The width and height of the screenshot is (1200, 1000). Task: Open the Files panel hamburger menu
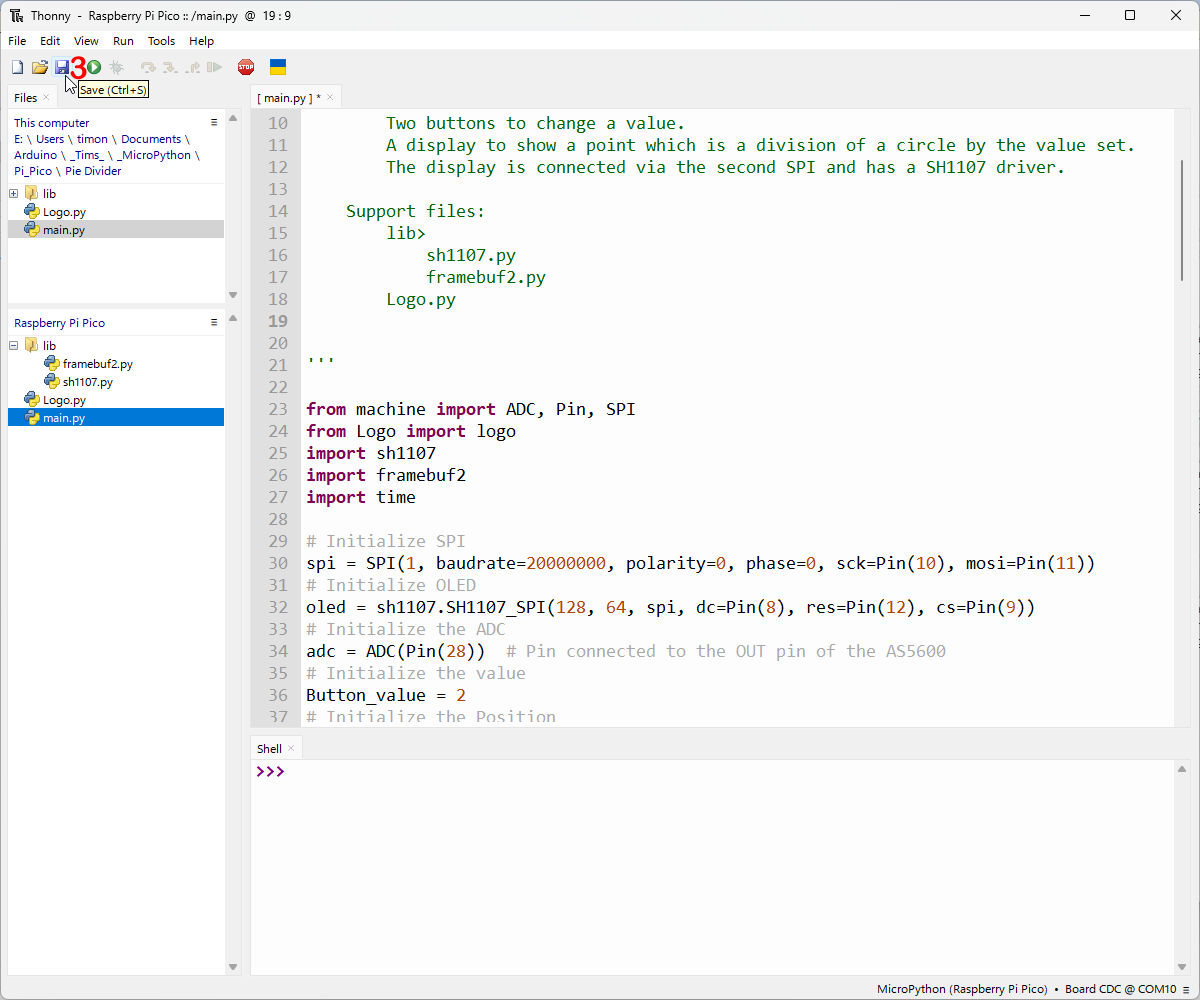point(213,121)
